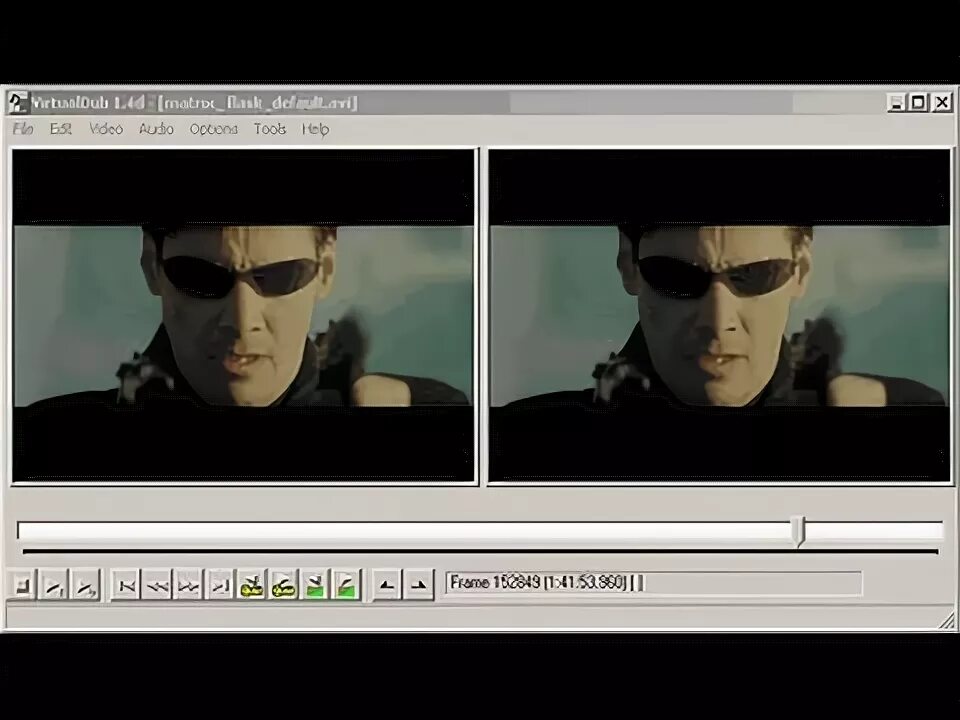Viewport: 960px width, 720px height.
Task: Set selection start mark-in button
Action: pos(387,586)
